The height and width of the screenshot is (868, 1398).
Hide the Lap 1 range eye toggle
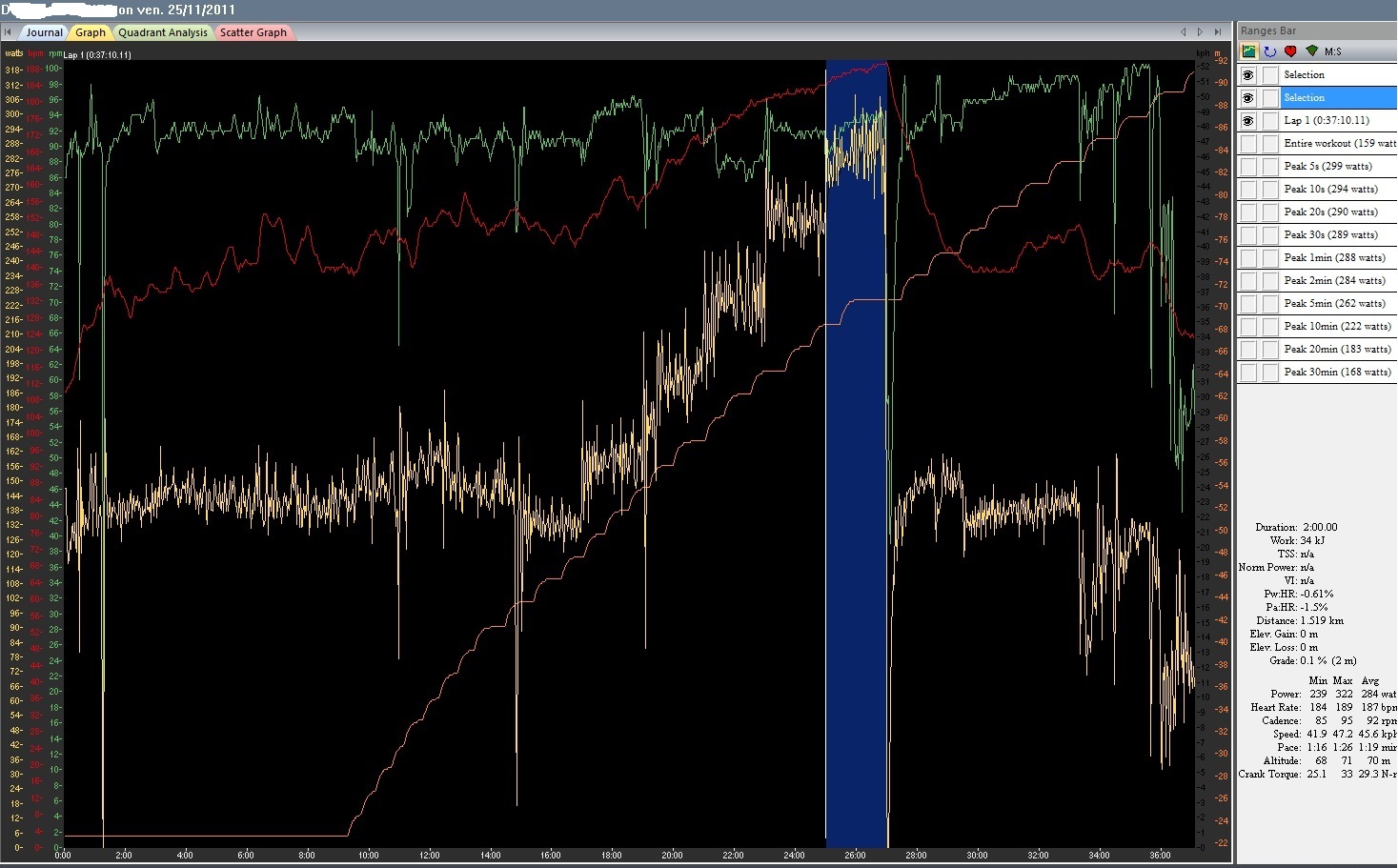pyautogui.click(x=1247, y=121)
